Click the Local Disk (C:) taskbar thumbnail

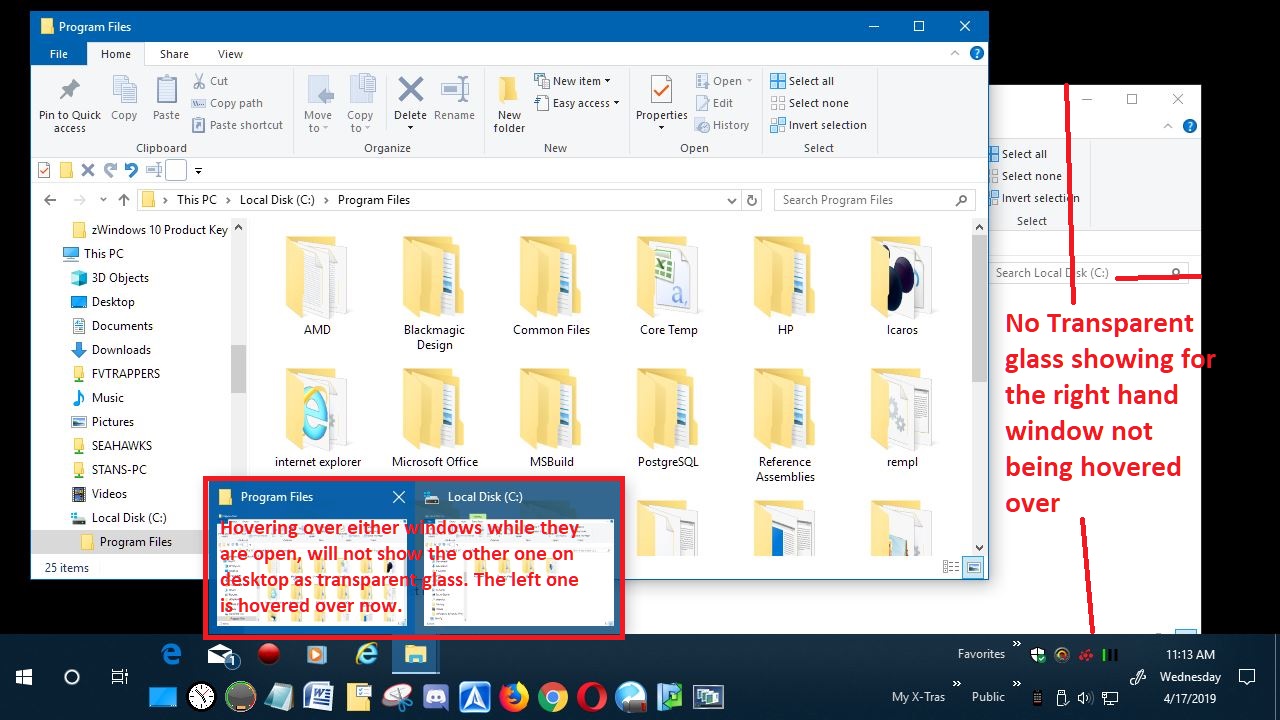pyautogui.click(x=518, y=556)
